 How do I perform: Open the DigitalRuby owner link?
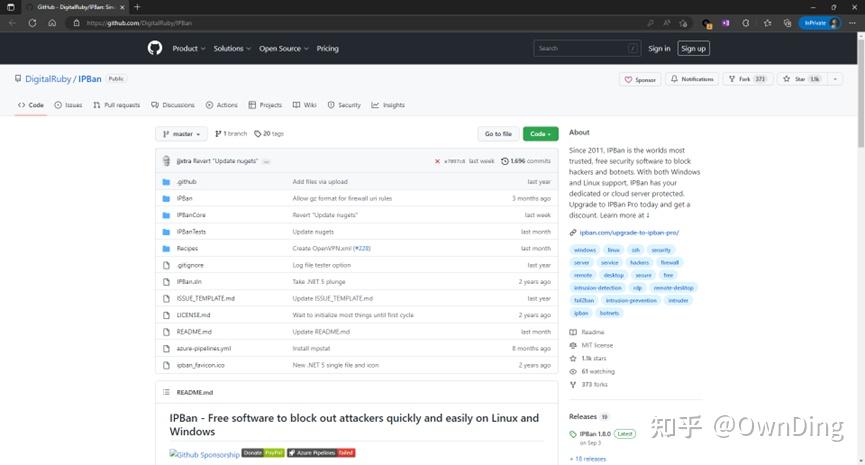coord(48,79)
